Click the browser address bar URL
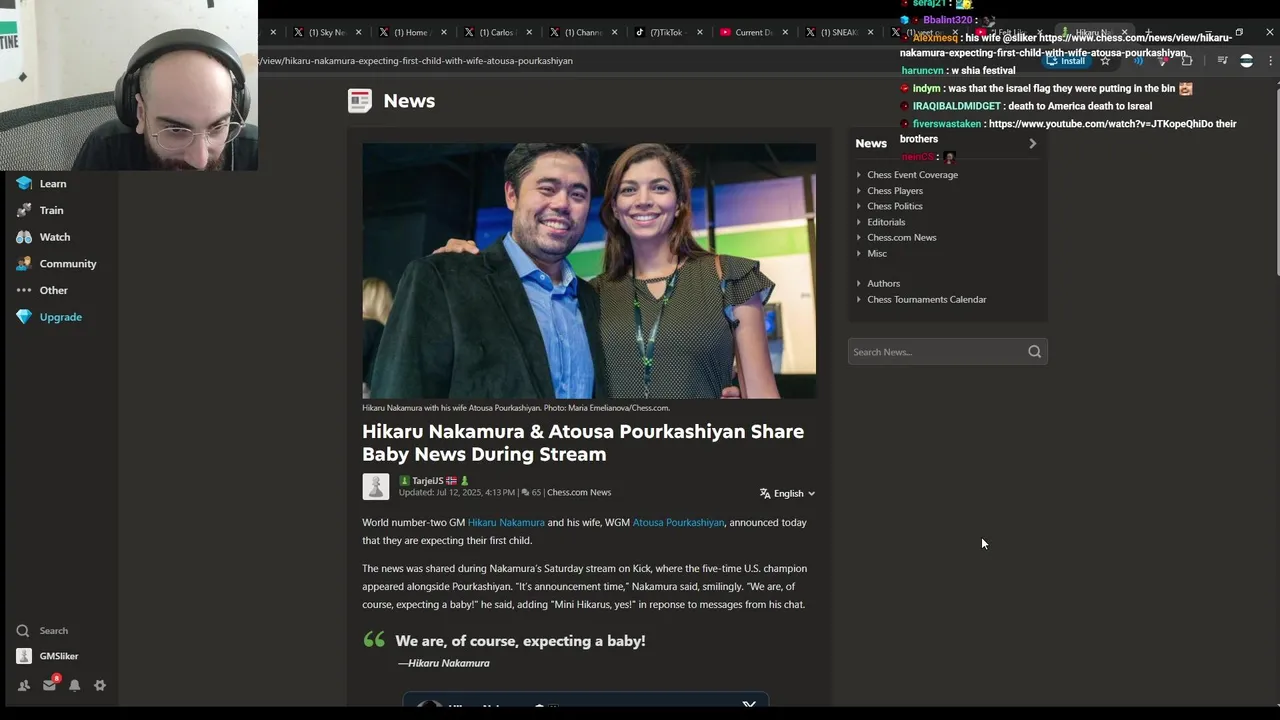Image resolution: width=1280 pixels, height=720 pixels. (416, 61)
